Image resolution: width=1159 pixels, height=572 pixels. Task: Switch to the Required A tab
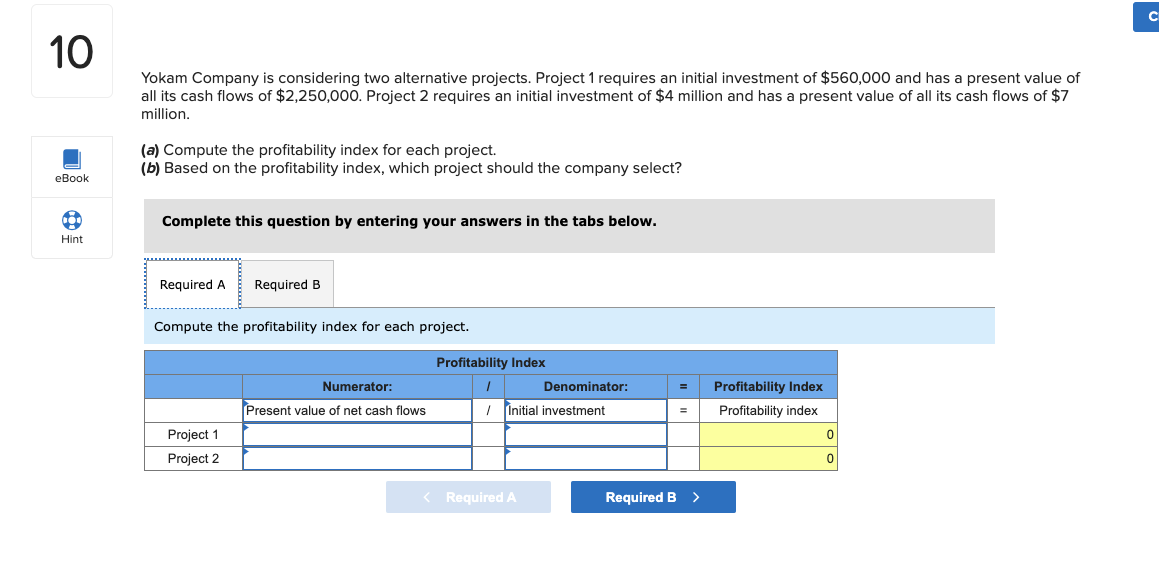pos(193,284)
